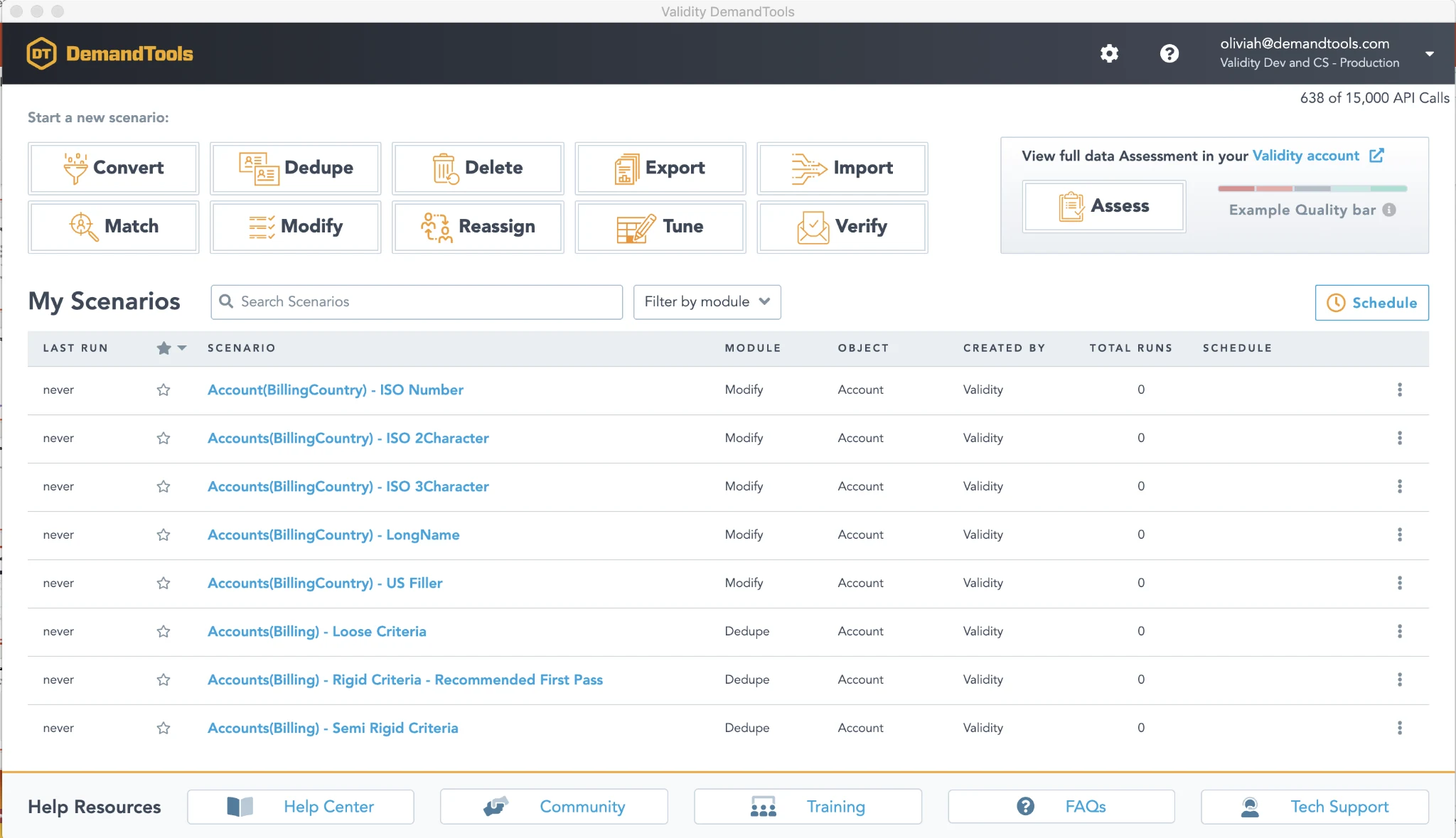Image resolution: width=1456 pixels, height=838 pixels.
Task: Start a new Modify scenario
Action: pyautogui.click(x=296, y=226)
